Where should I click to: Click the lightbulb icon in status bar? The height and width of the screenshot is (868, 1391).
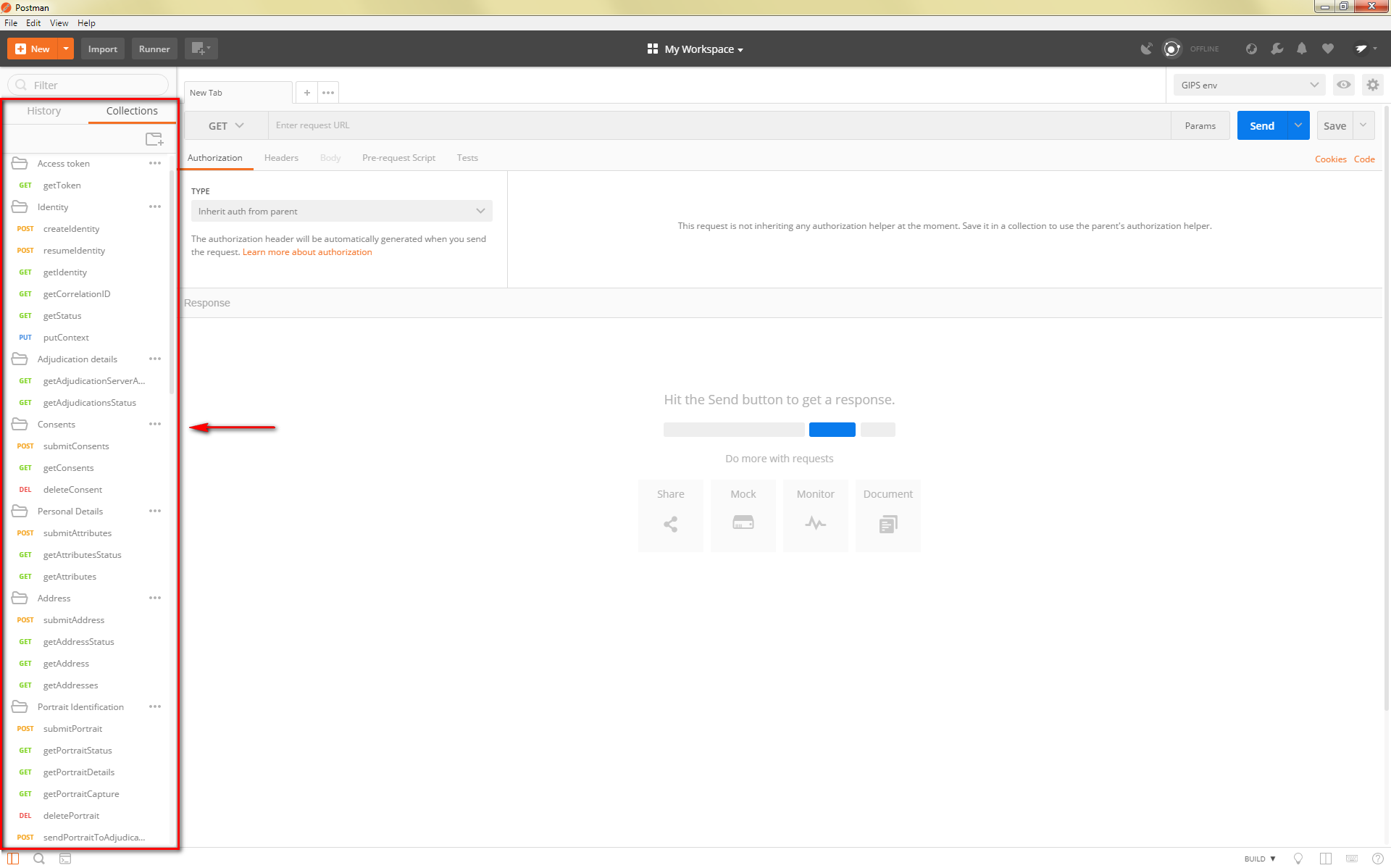(x=1298, y=859)
